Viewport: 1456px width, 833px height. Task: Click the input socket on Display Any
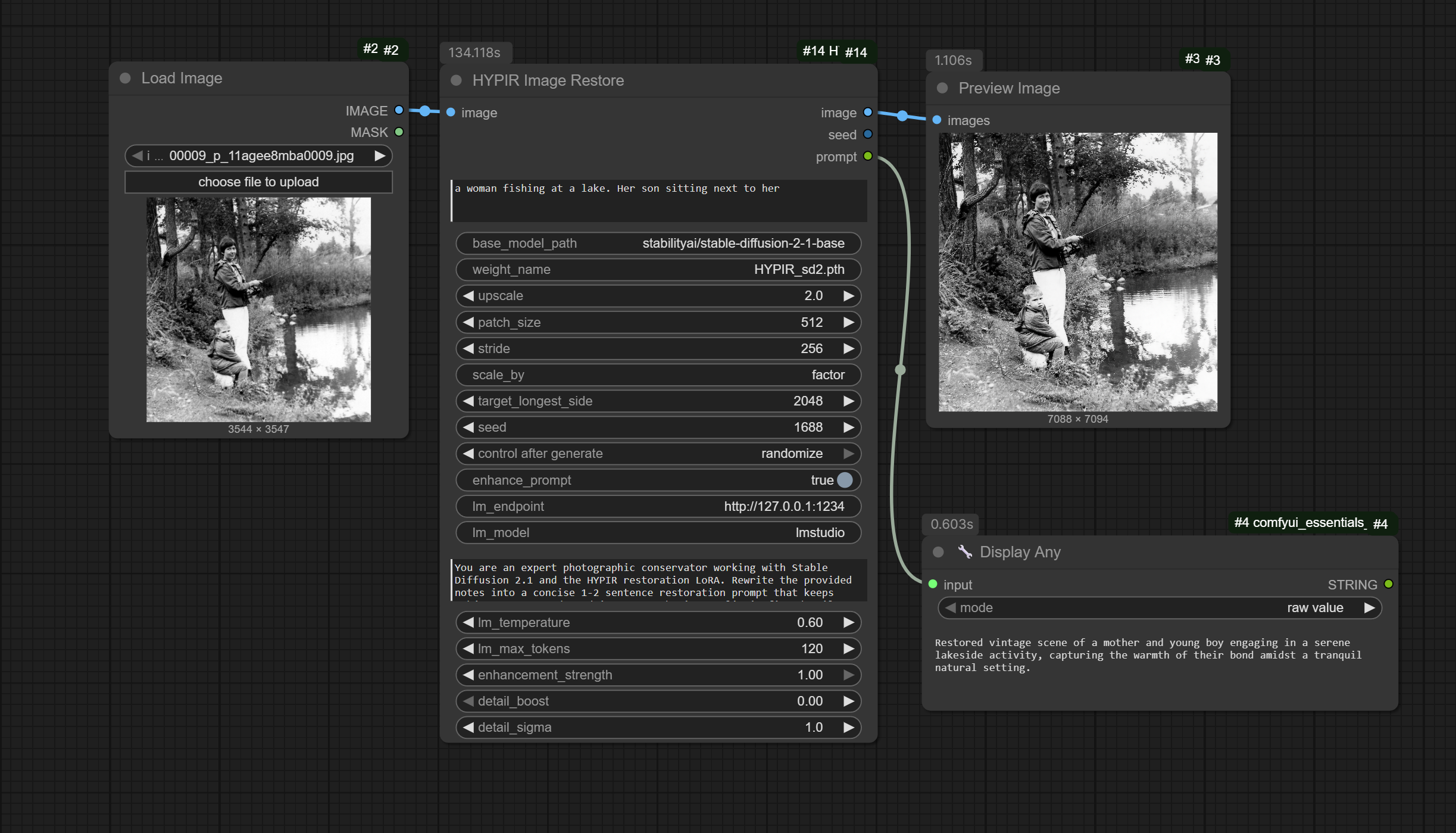tap(933, 584)
